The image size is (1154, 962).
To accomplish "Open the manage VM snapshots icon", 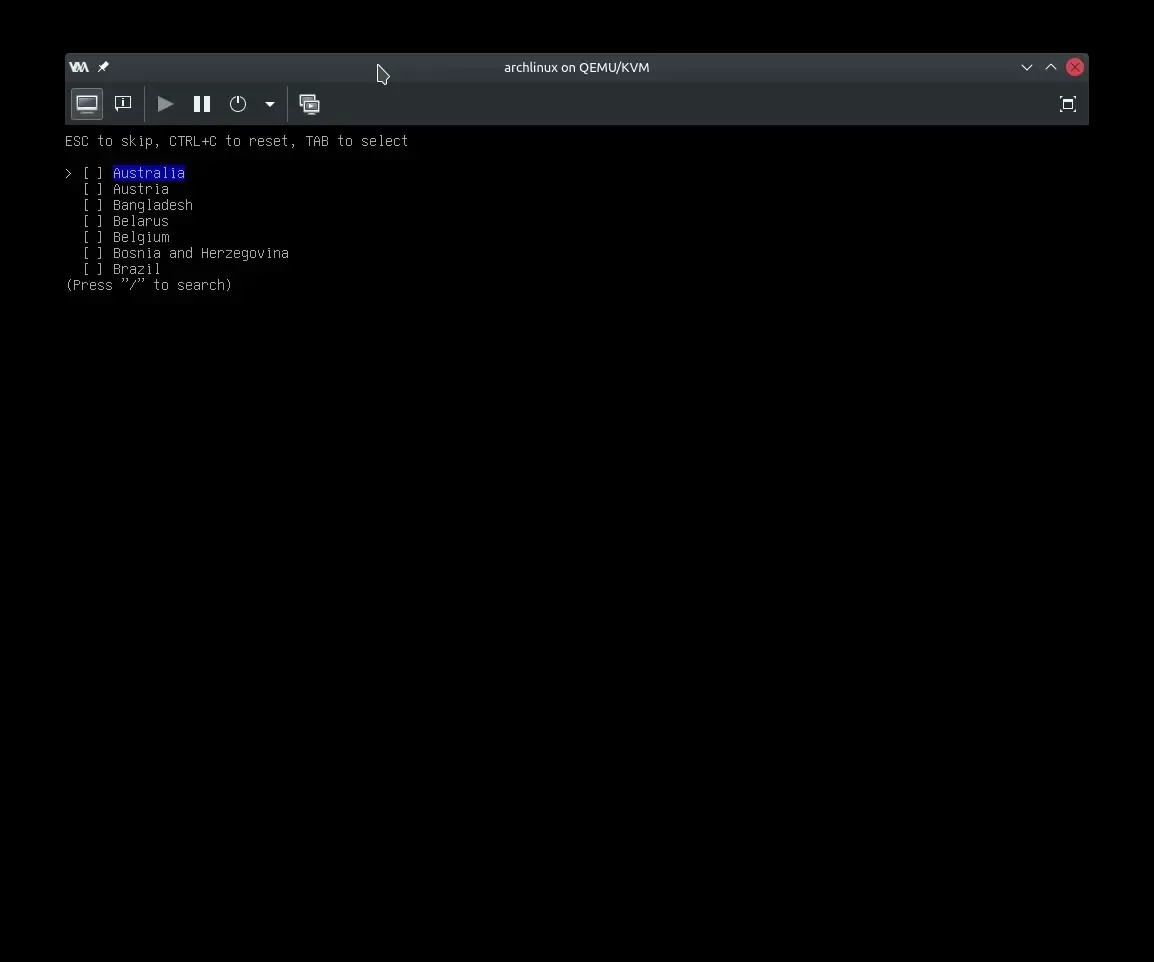I will click(310, 104).
